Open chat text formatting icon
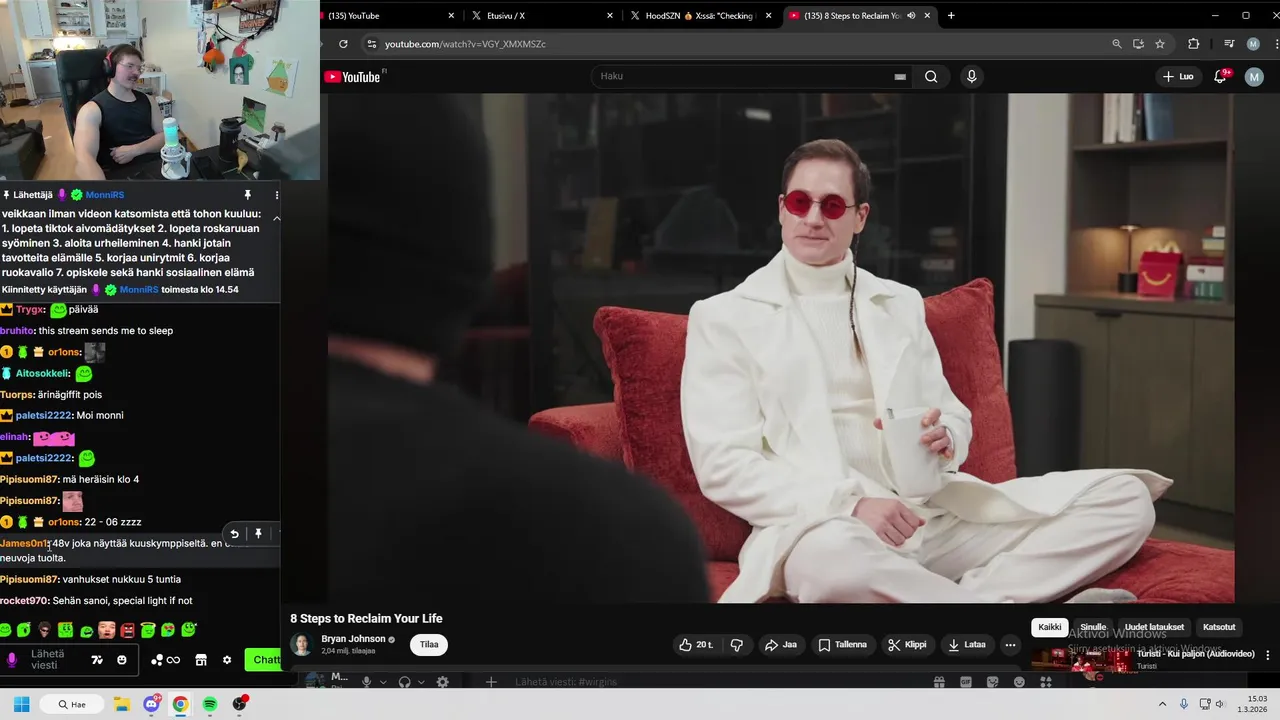Image resolution: width=1280 pixels, height=720 pixels. click(x=97, y=660)
